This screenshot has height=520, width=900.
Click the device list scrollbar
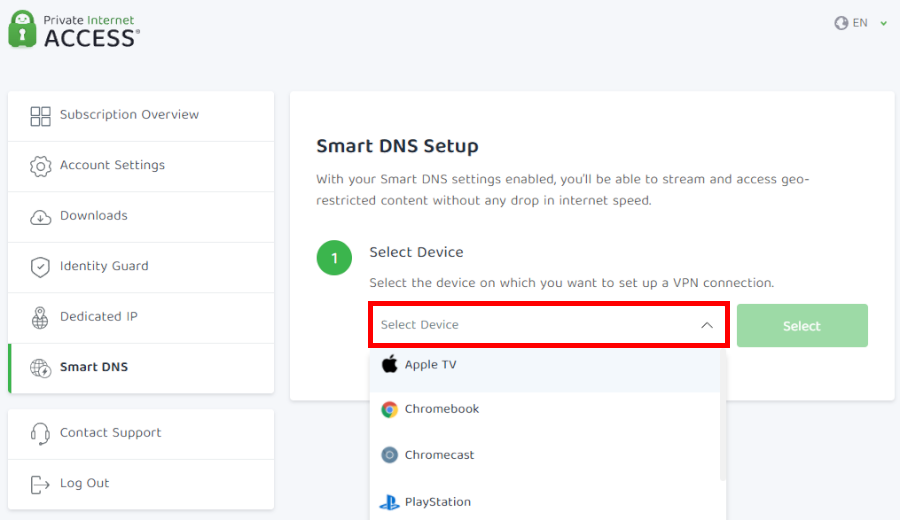[723, 416]
